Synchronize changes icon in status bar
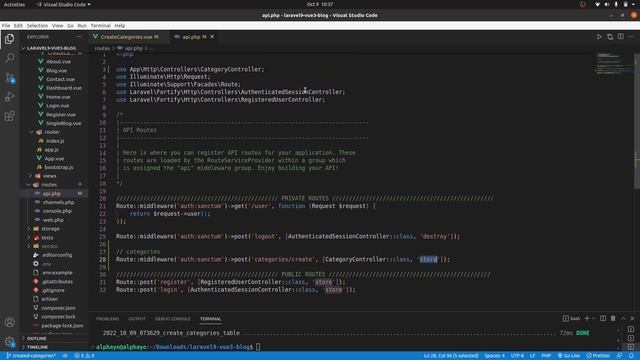 pos(65,356)
